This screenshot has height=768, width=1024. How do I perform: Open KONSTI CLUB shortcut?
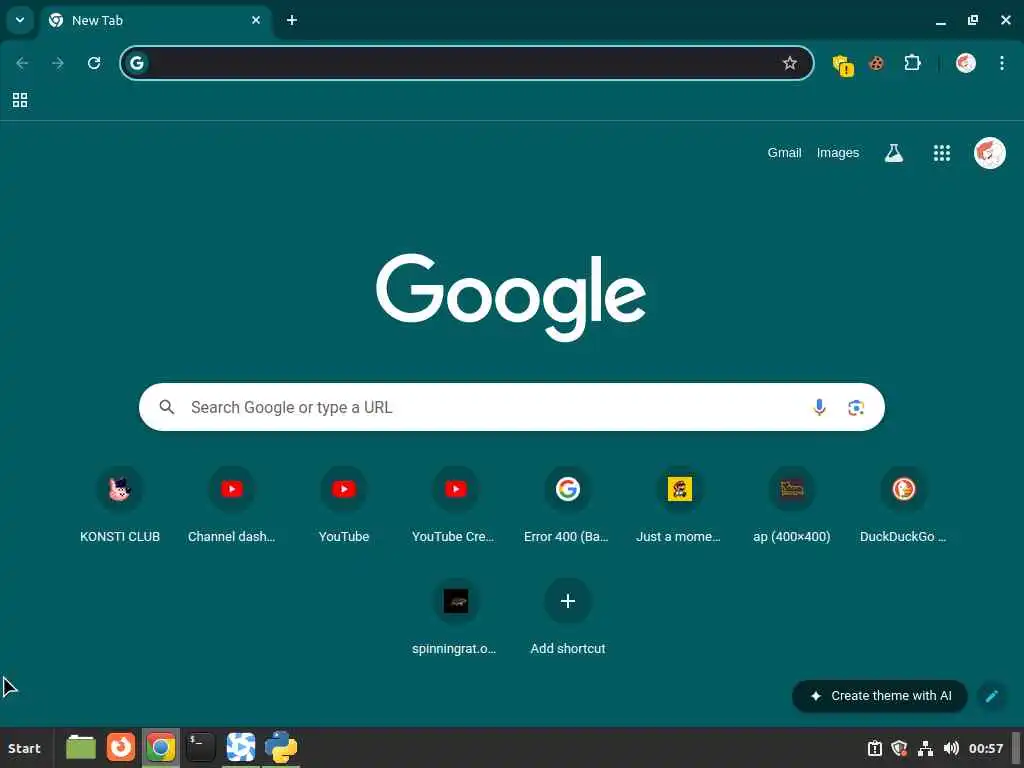[x=120, y=505]
